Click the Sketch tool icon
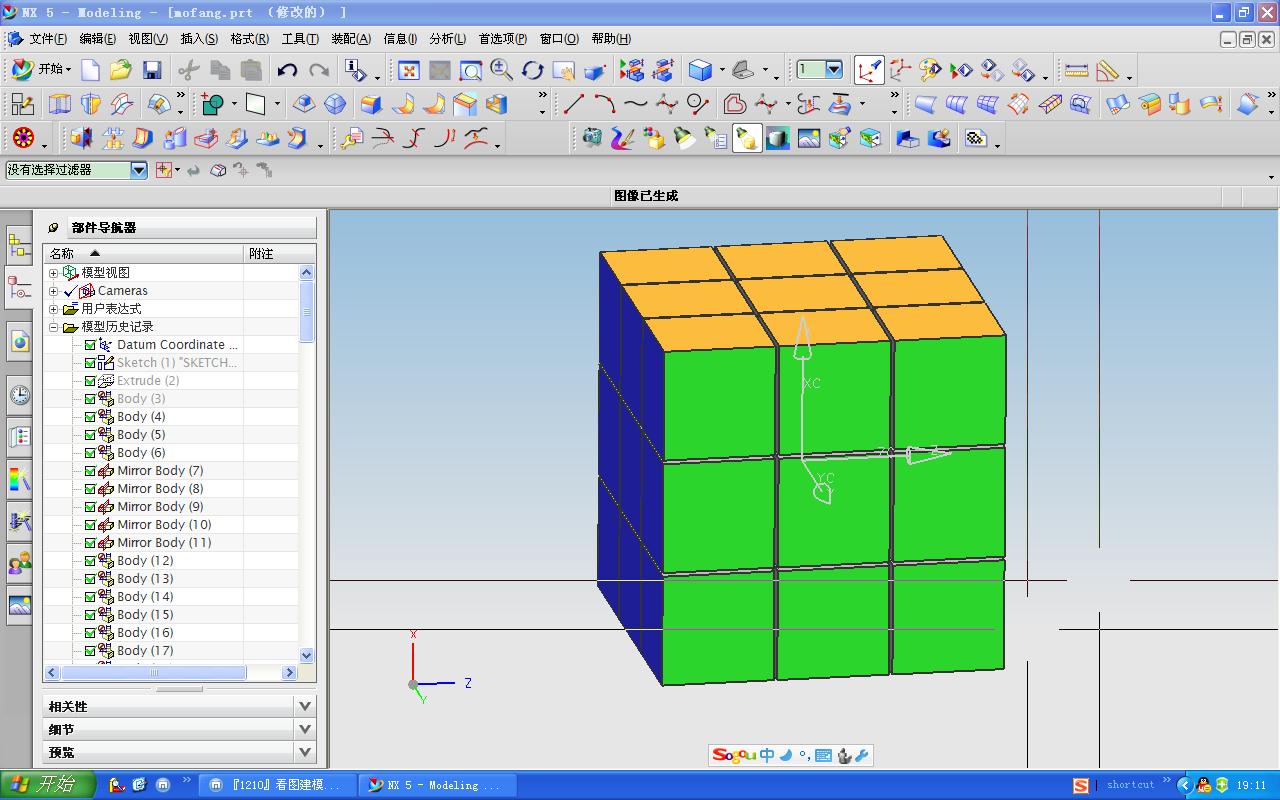The height and width of the screenshot is (800, 1280). pos(22,104)
